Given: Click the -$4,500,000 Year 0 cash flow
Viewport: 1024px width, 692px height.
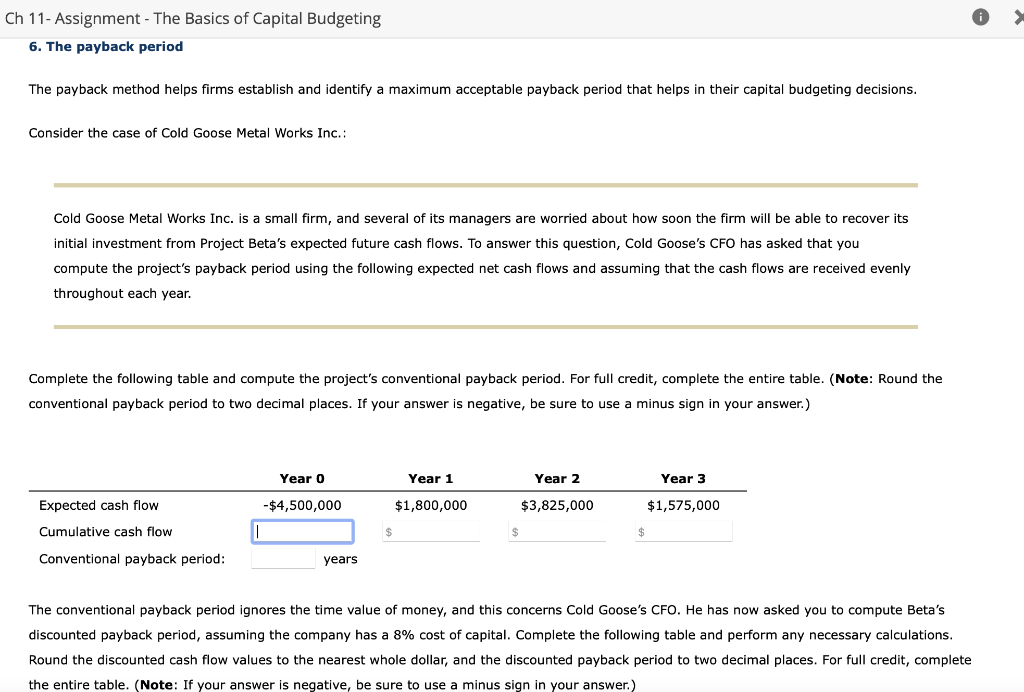Looking at the screenshot, I should (302, 505).
